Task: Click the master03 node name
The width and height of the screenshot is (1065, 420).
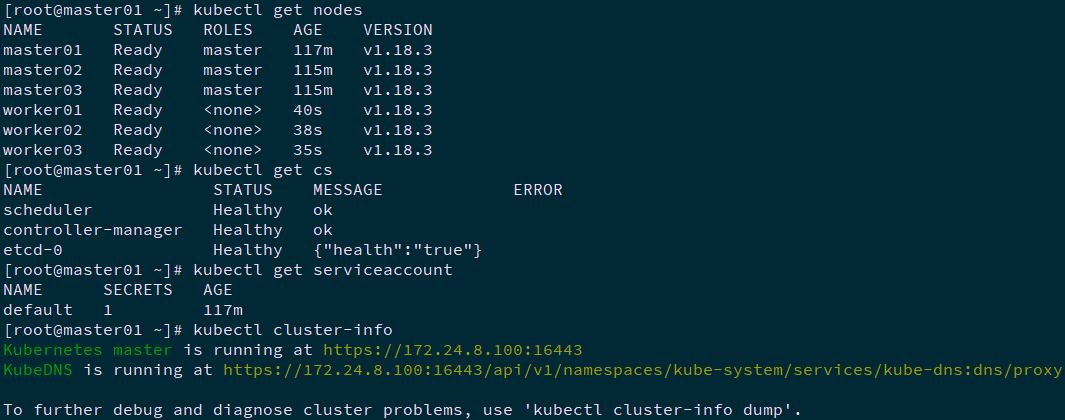Action: [43, 90]
